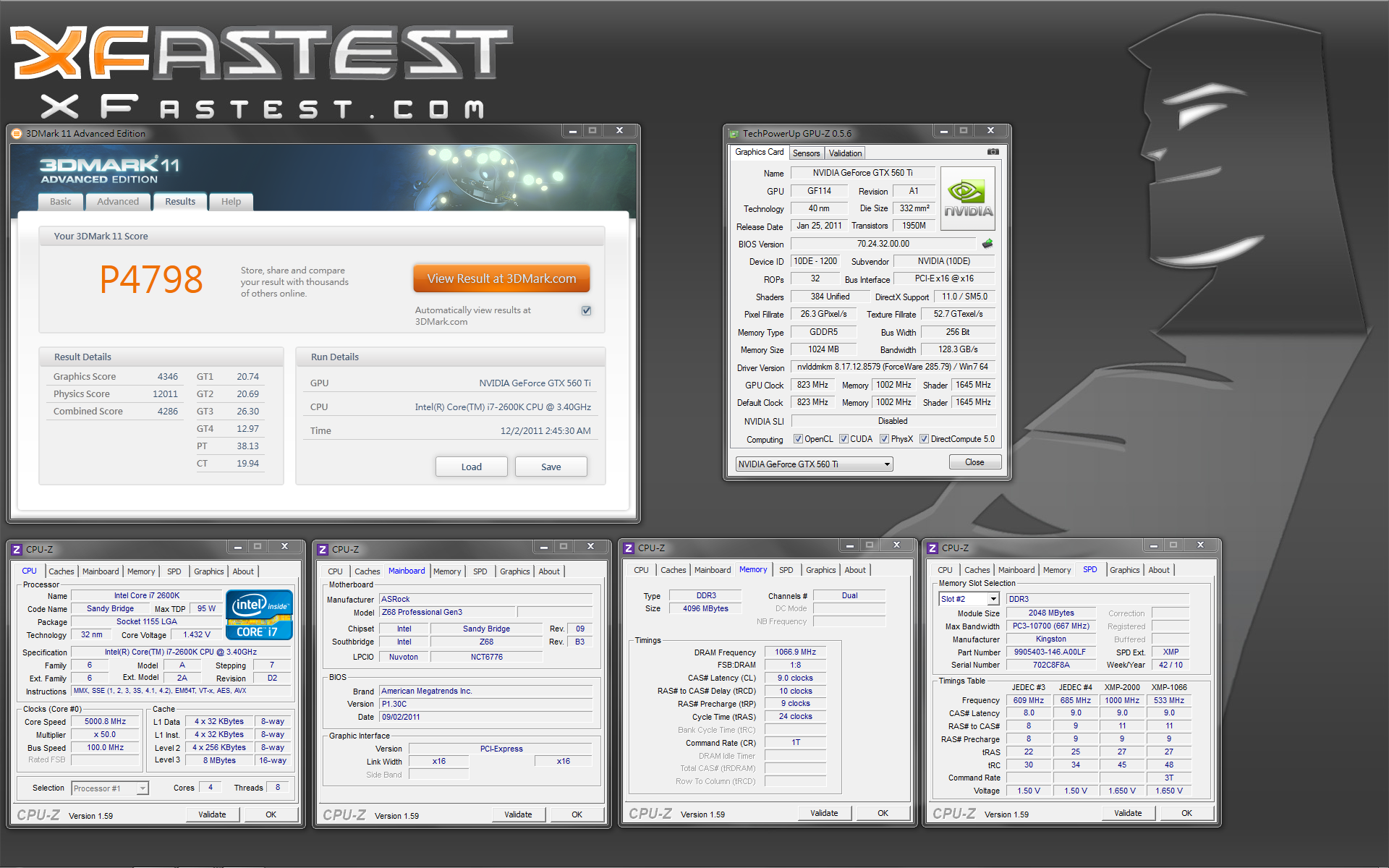Click the Physics Score value 12011
The height and width of the screenshot is (868, 1389).
[165, 394]
